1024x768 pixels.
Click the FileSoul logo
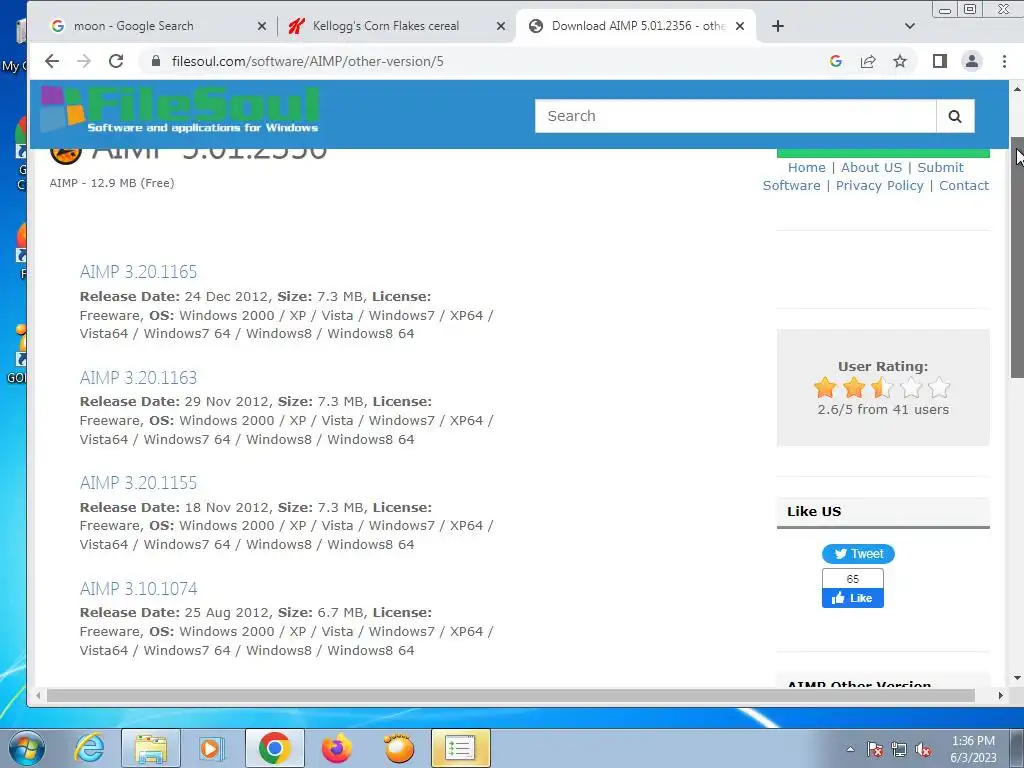[180, 109]
